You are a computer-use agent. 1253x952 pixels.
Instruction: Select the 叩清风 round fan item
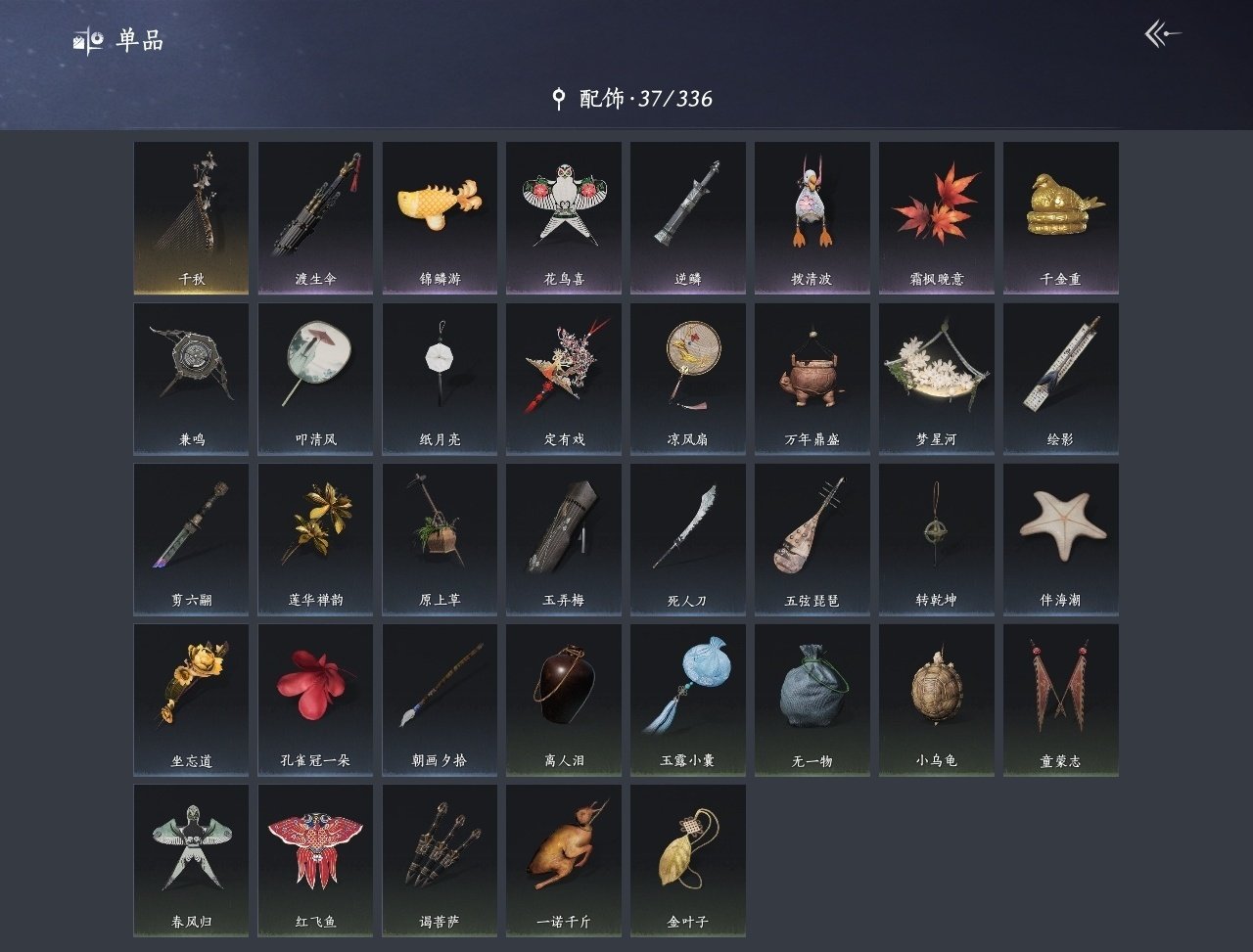point(315,379)
